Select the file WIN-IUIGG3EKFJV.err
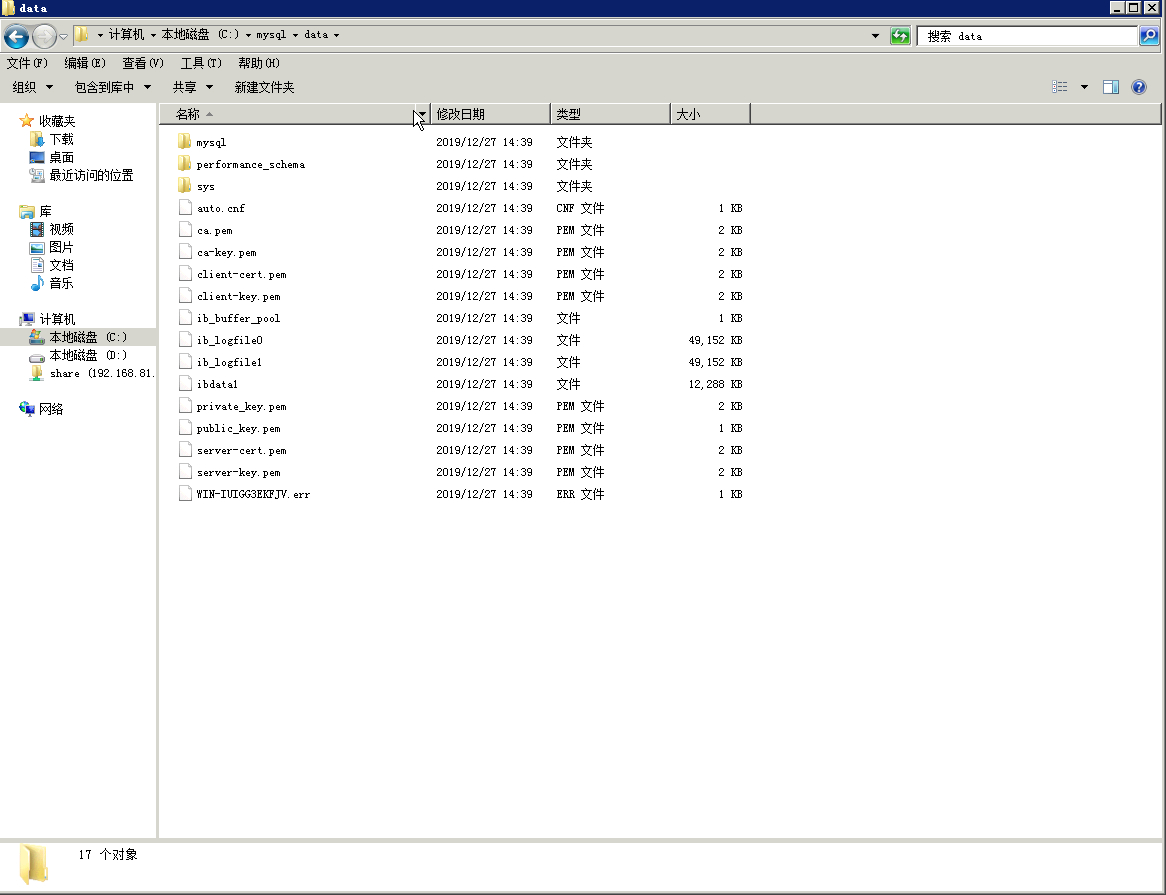The height and width of the screenshot is (895, 1166). tap(253, 494)
